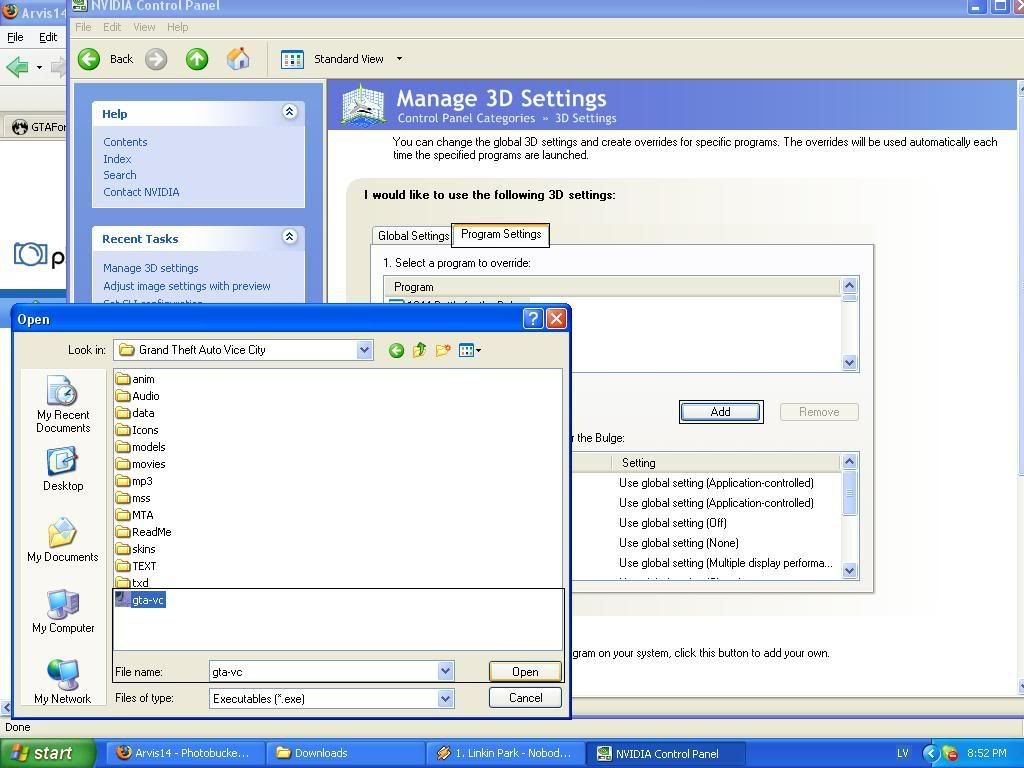
Task: Select the skins folder
Action: pos(136,549)
